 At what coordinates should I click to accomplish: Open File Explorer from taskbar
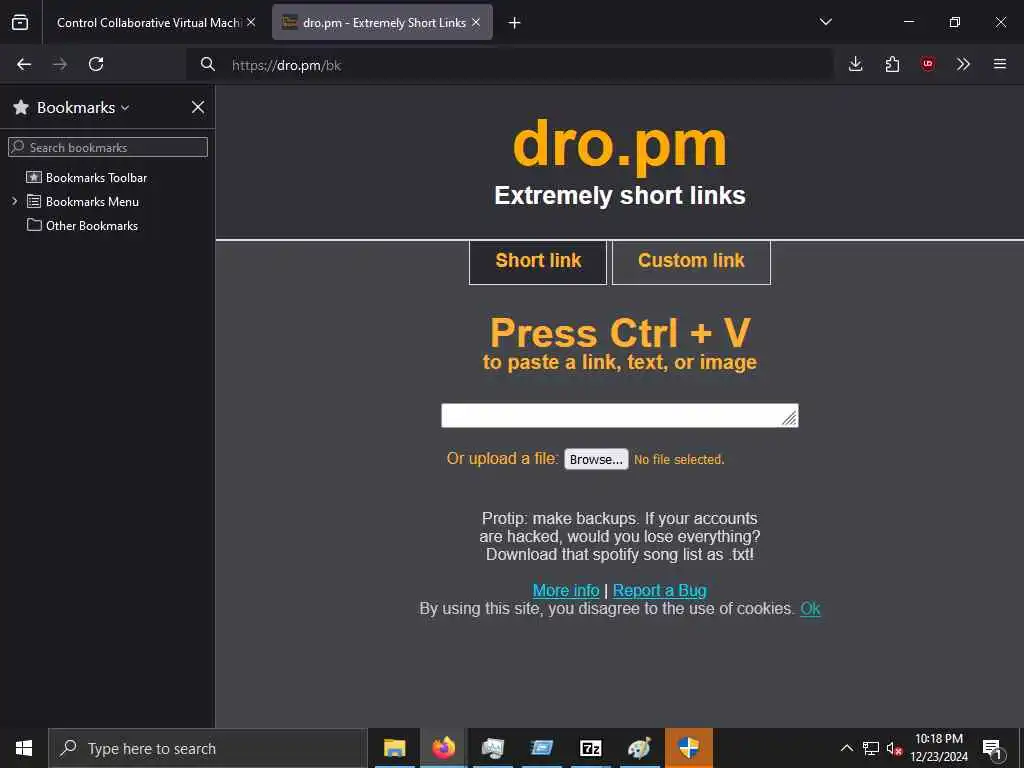(x=394, y=748)
